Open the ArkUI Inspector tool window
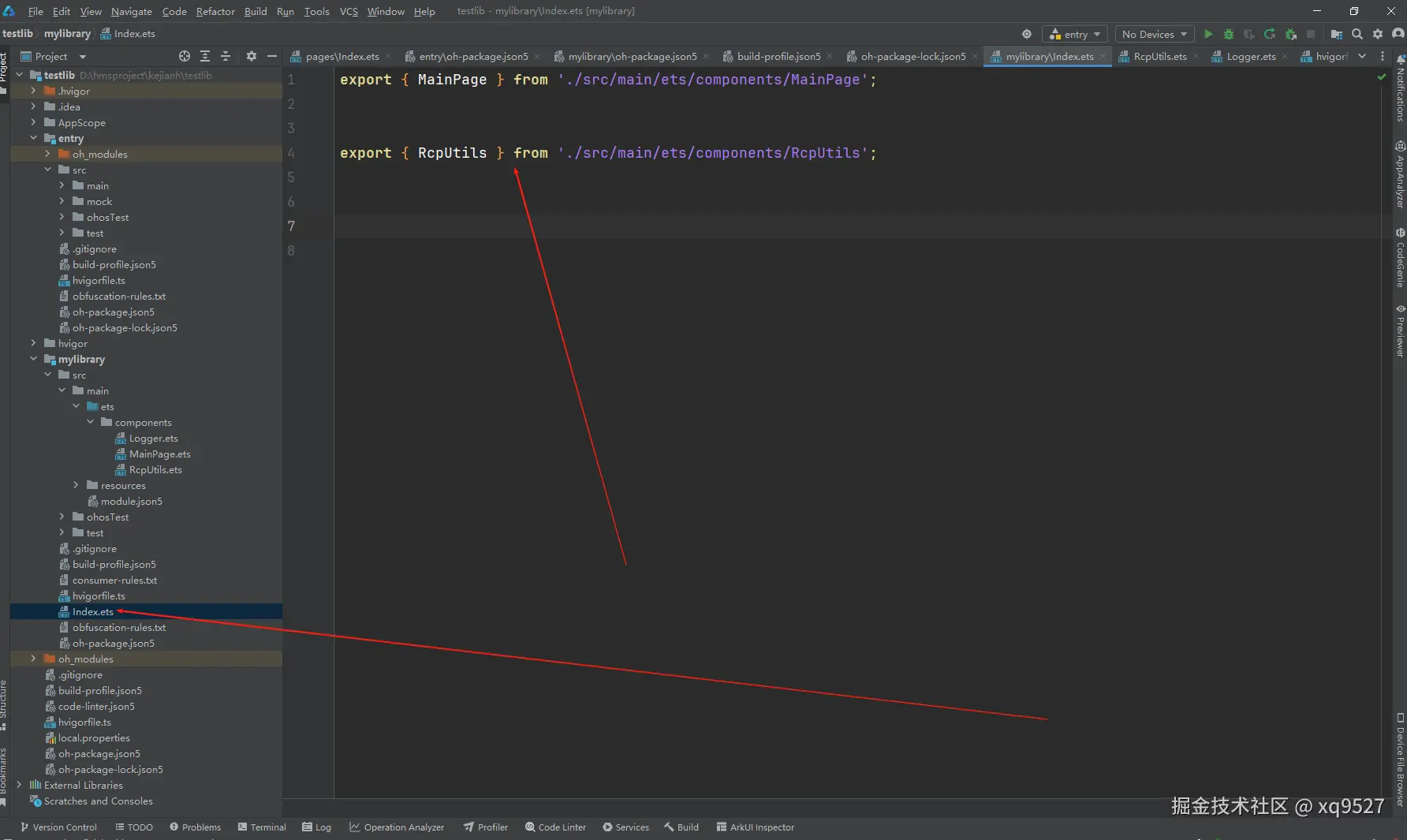The height and width of the screenshot is (840, 1407). pos(756,827)
